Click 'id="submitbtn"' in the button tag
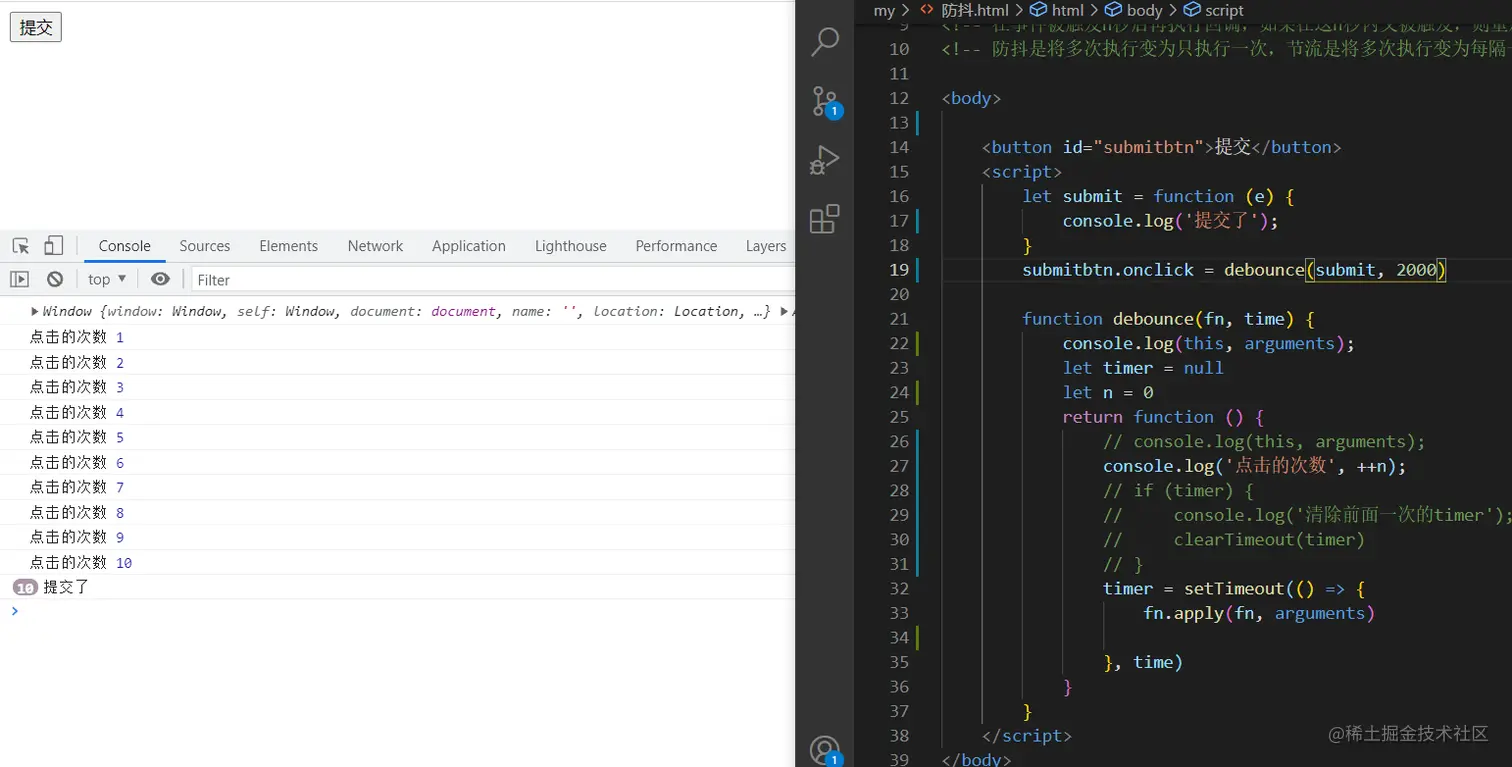This screenshot has height=767, width=1512. (x=1133, y=147)
